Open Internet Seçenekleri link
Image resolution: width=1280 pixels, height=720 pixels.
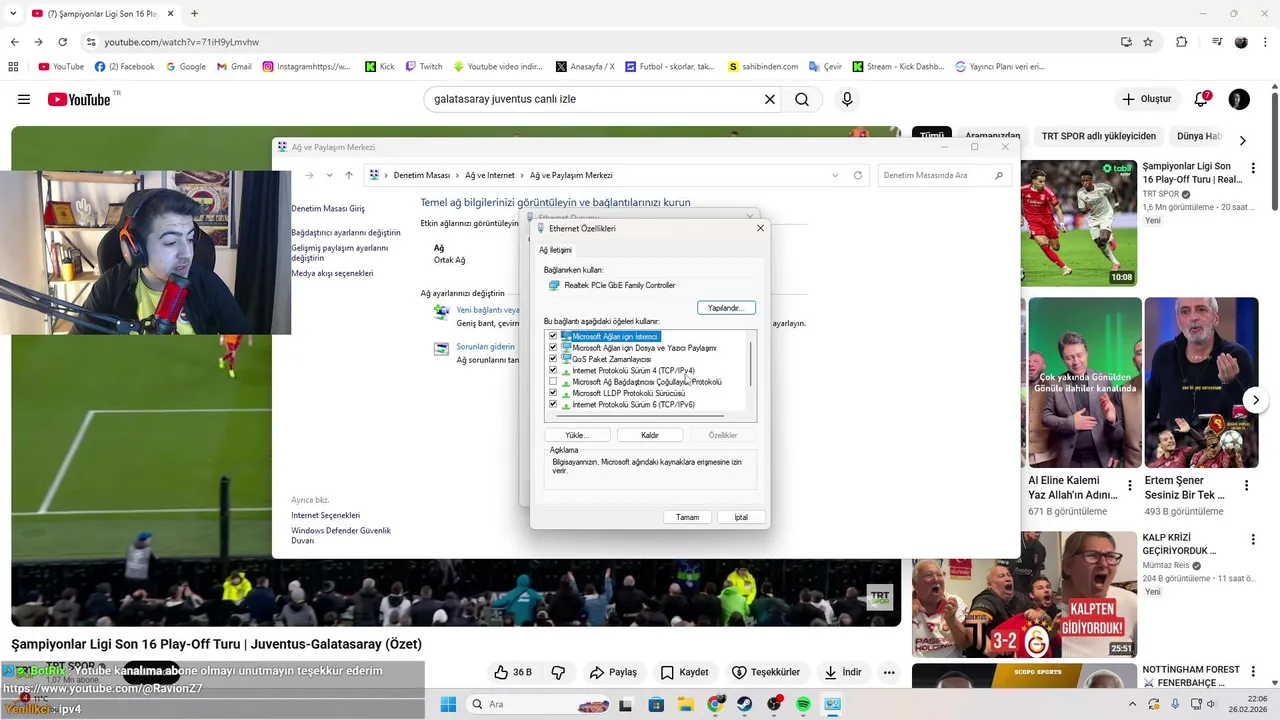click(x=325, y=515)
